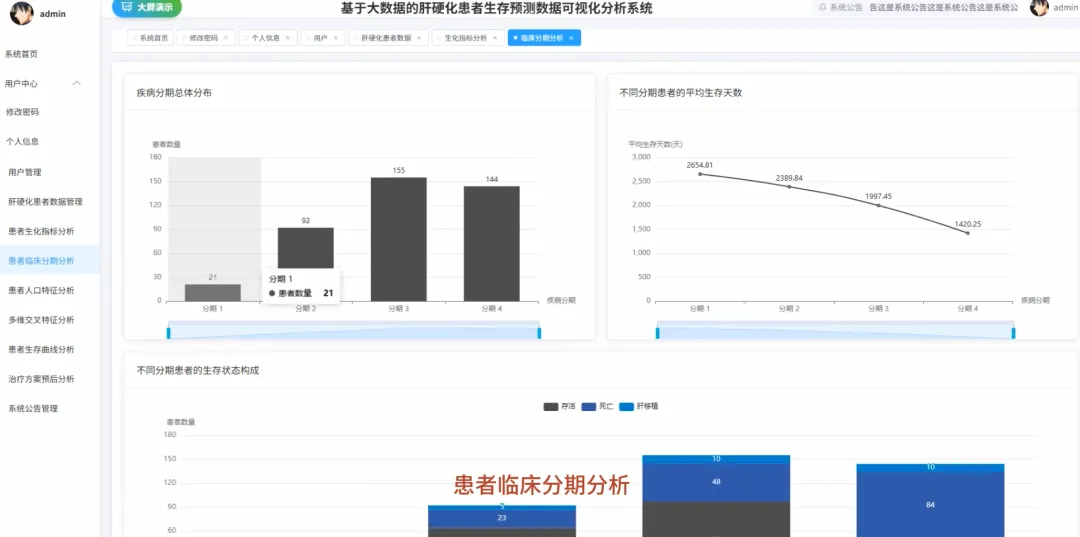Toggle the 存活 legend item
The width and height of the screenshot is (1080, 537).
559,406
